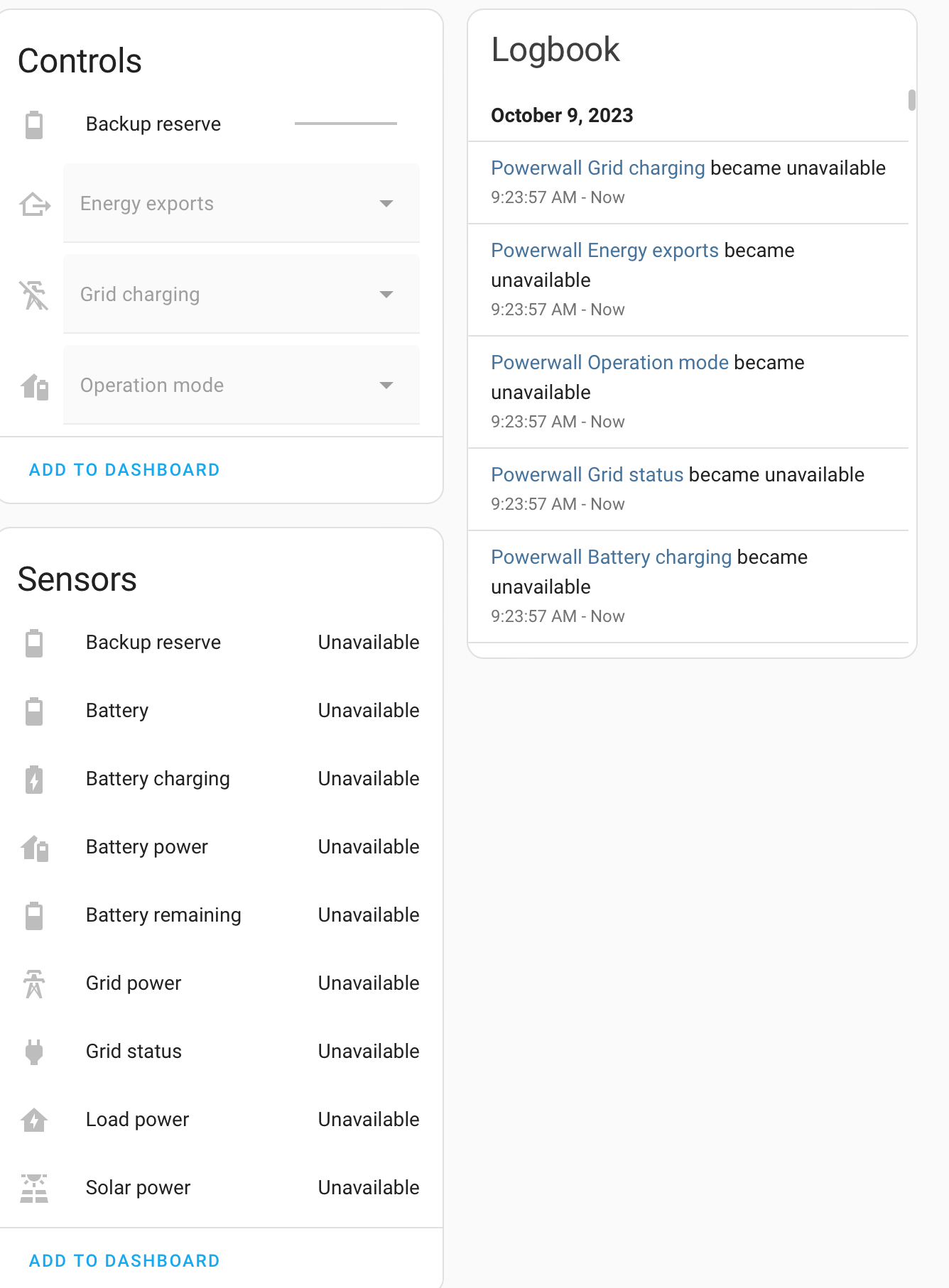Click the Battery charging sensor icon

(x=33, y=779)
